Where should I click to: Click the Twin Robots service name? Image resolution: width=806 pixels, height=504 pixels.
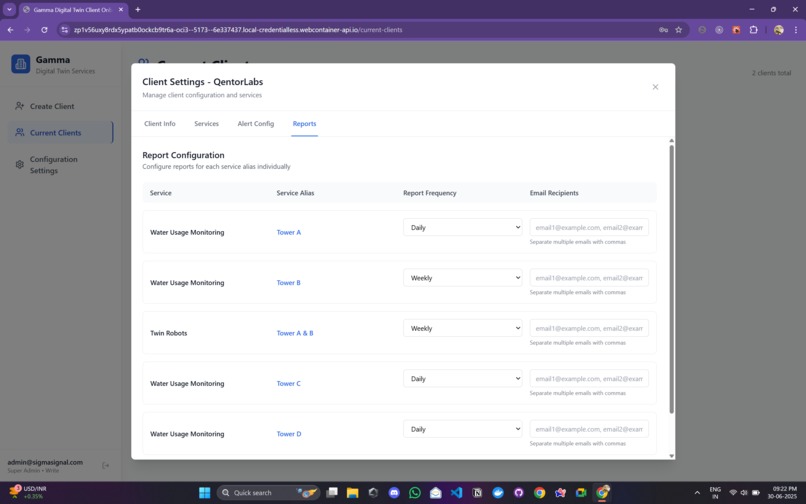point(169,333)
